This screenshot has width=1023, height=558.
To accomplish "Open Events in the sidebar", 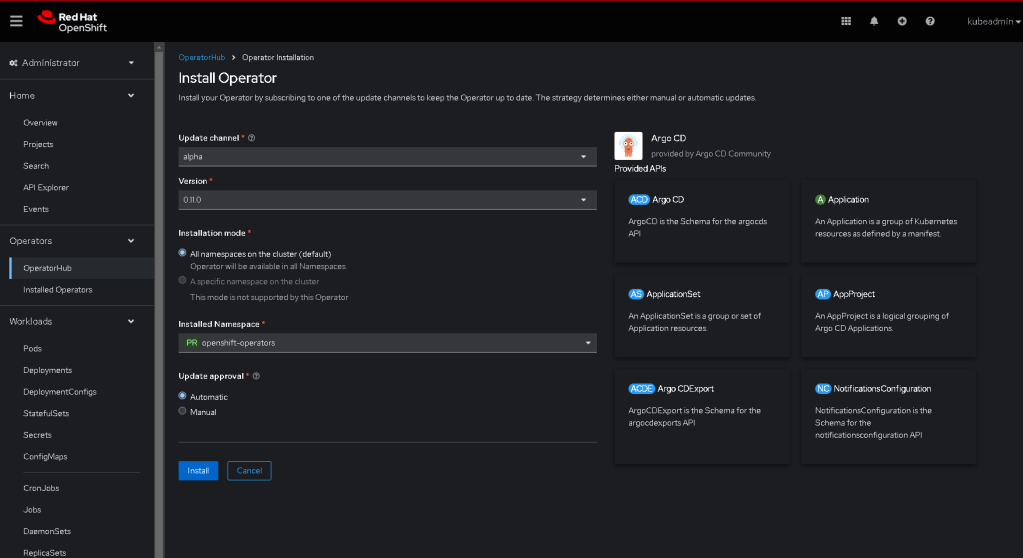I will [x=36, y=209].
